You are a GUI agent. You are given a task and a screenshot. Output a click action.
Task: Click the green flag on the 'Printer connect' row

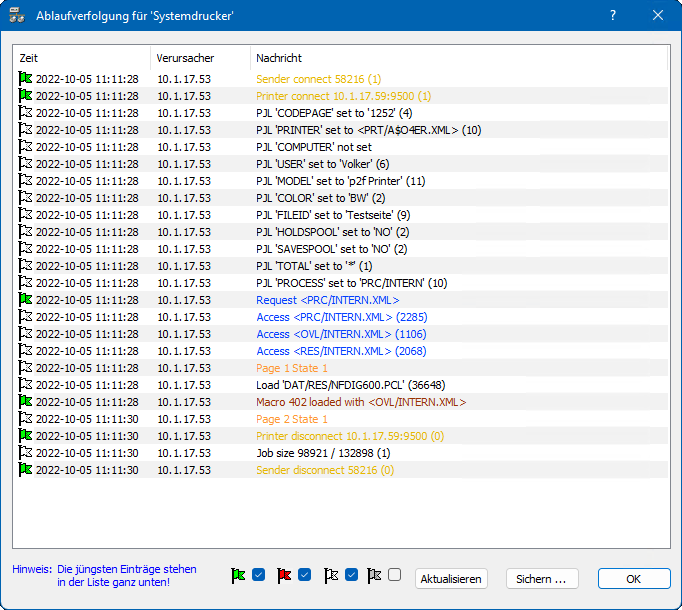(x=26, y=96)
